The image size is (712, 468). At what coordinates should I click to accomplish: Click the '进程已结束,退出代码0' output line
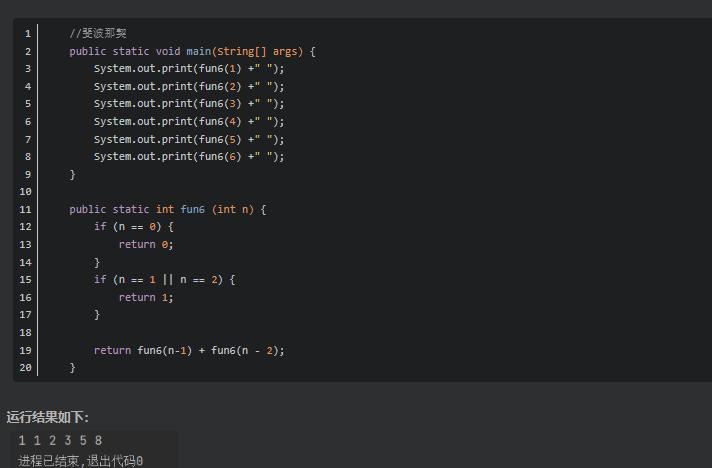pos(80,461)
